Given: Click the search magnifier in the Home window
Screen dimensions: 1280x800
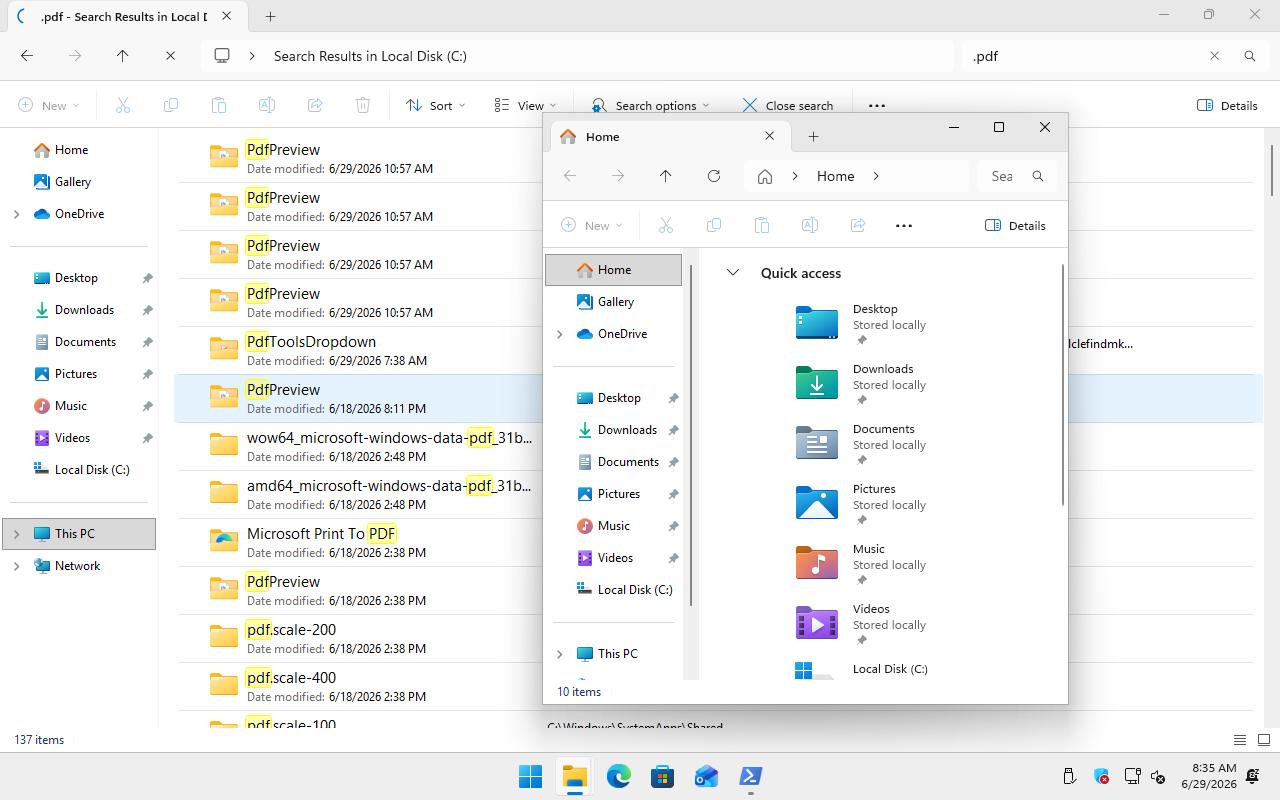Looking at the screenshot, I should [x=1038, y=176].
